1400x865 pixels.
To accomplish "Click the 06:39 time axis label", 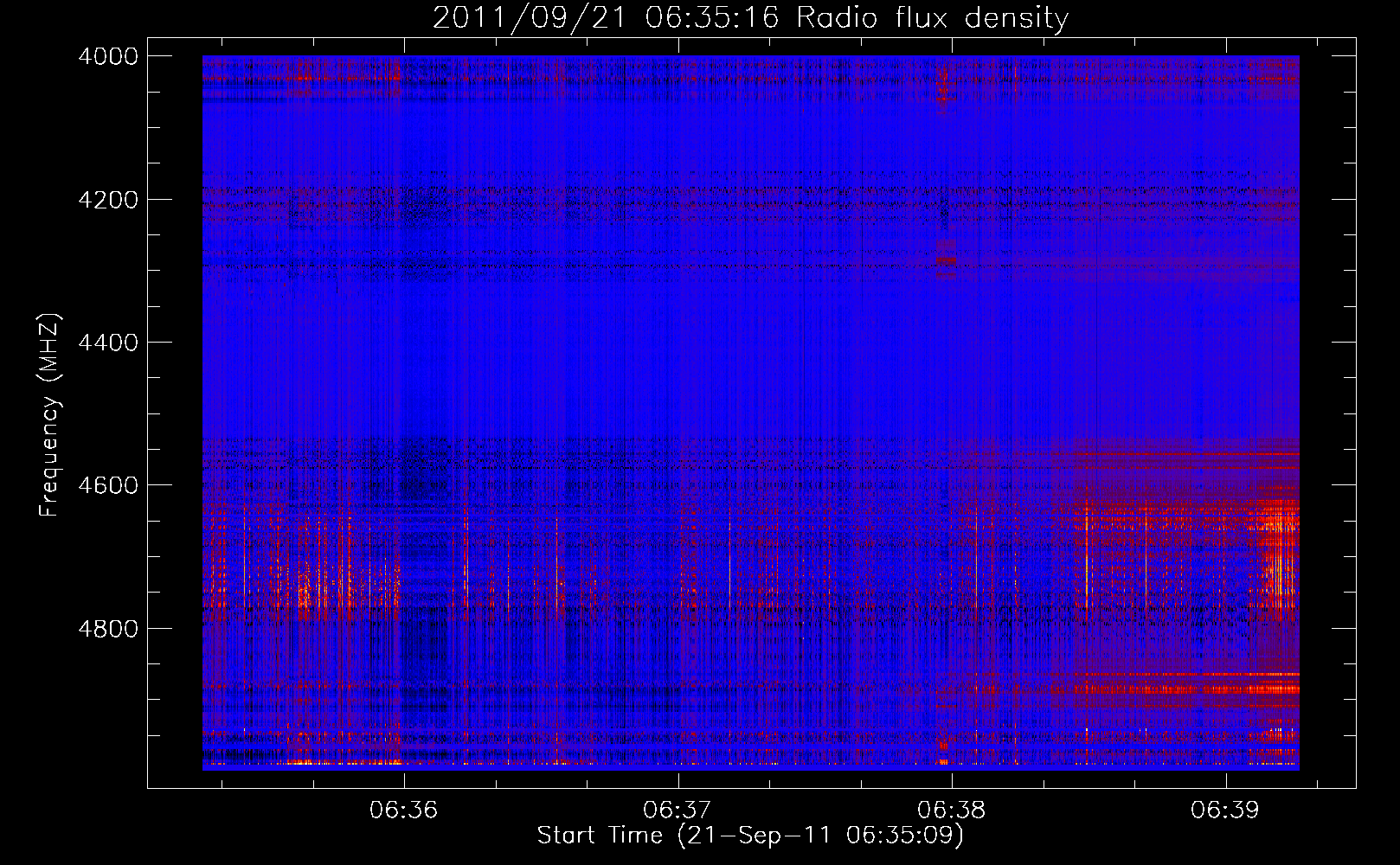I will click(x=1226, y=810).
